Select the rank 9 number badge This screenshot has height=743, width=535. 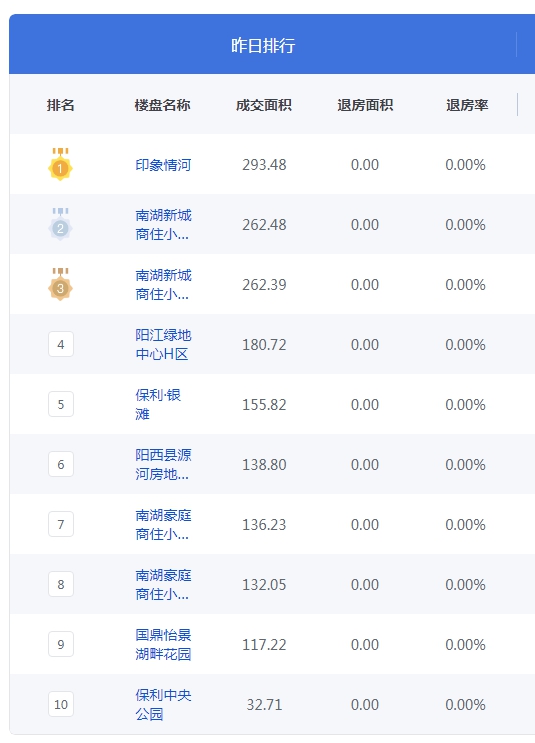pyautogui.click(x=61, y=644)
